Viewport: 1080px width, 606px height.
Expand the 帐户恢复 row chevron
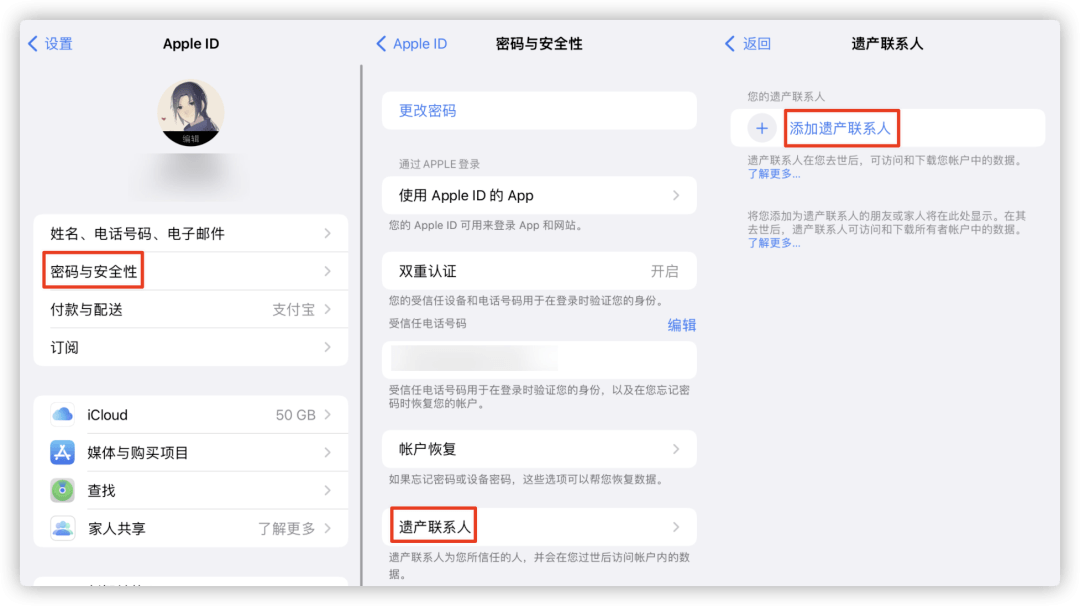pyautogui.click(x=539, y=448)
